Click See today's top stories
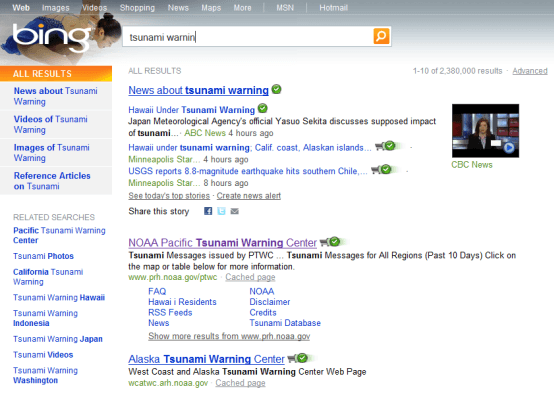554x395 pixels. [169, 195]
